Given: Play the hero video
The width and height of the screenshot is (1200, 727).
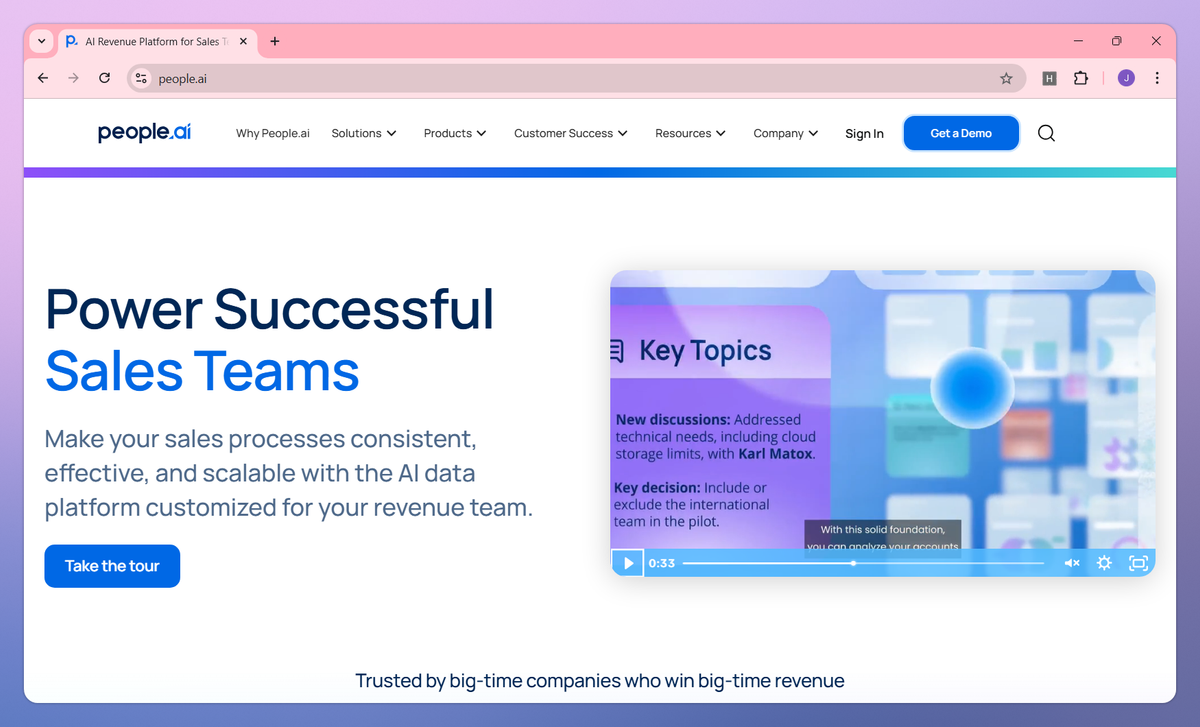Looking at the screenshot, I should (x=628, y=563).
